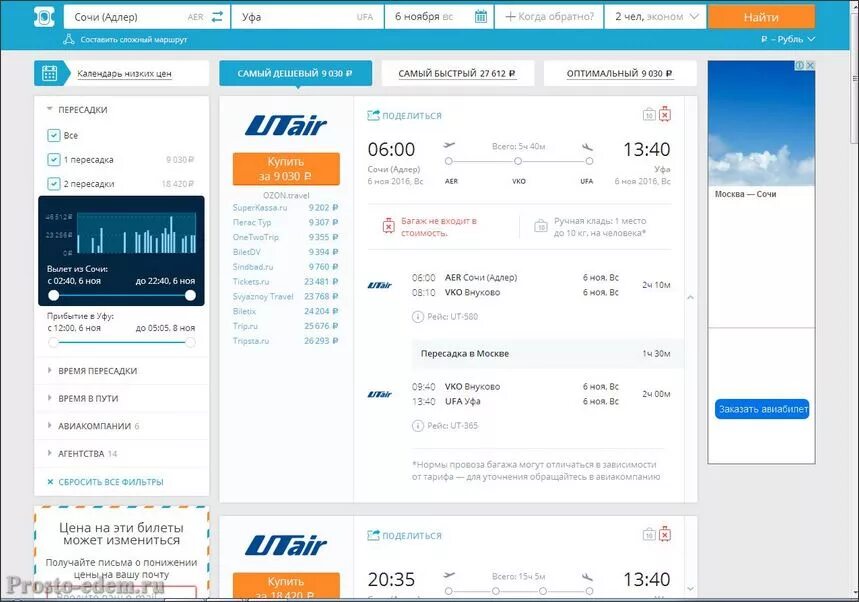This screenshot has height=602, width=859.
Task: Click UTair logo on VKO–UFA segment
Action: (380, 394)
